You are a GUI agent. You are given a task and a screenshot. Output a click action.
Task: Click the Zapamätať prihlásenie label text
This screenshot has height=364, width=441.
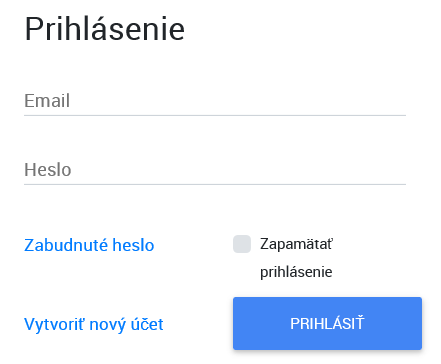click(x=296, y=258)
